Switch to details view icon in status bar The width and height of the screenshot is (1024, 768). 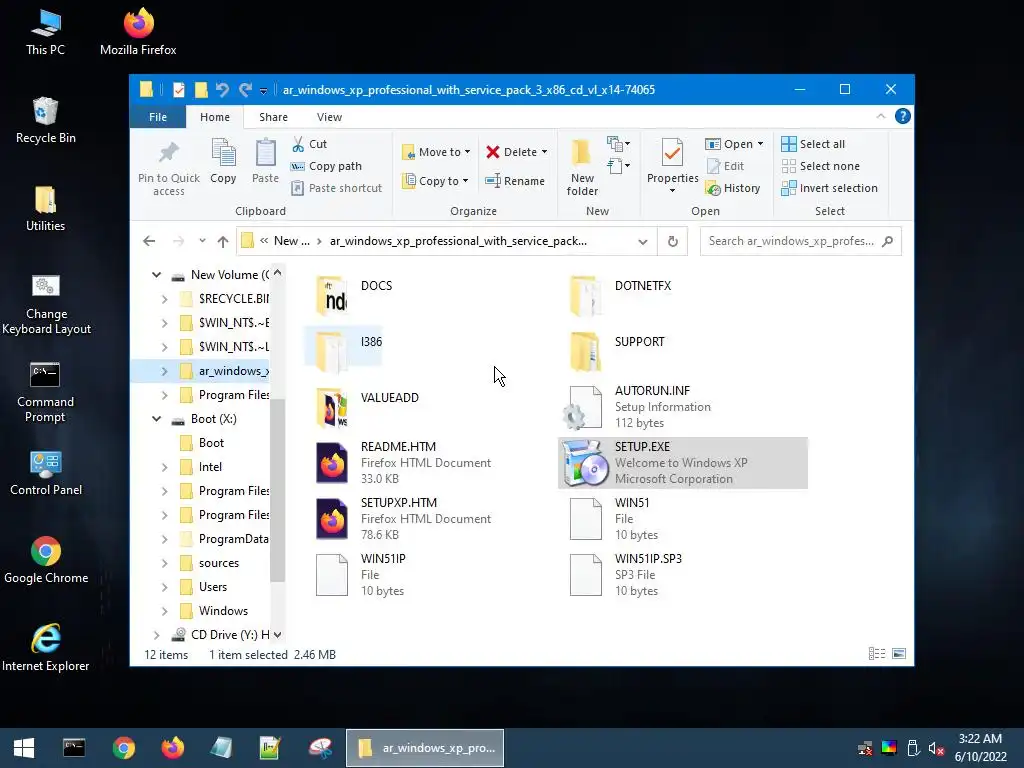876,654
